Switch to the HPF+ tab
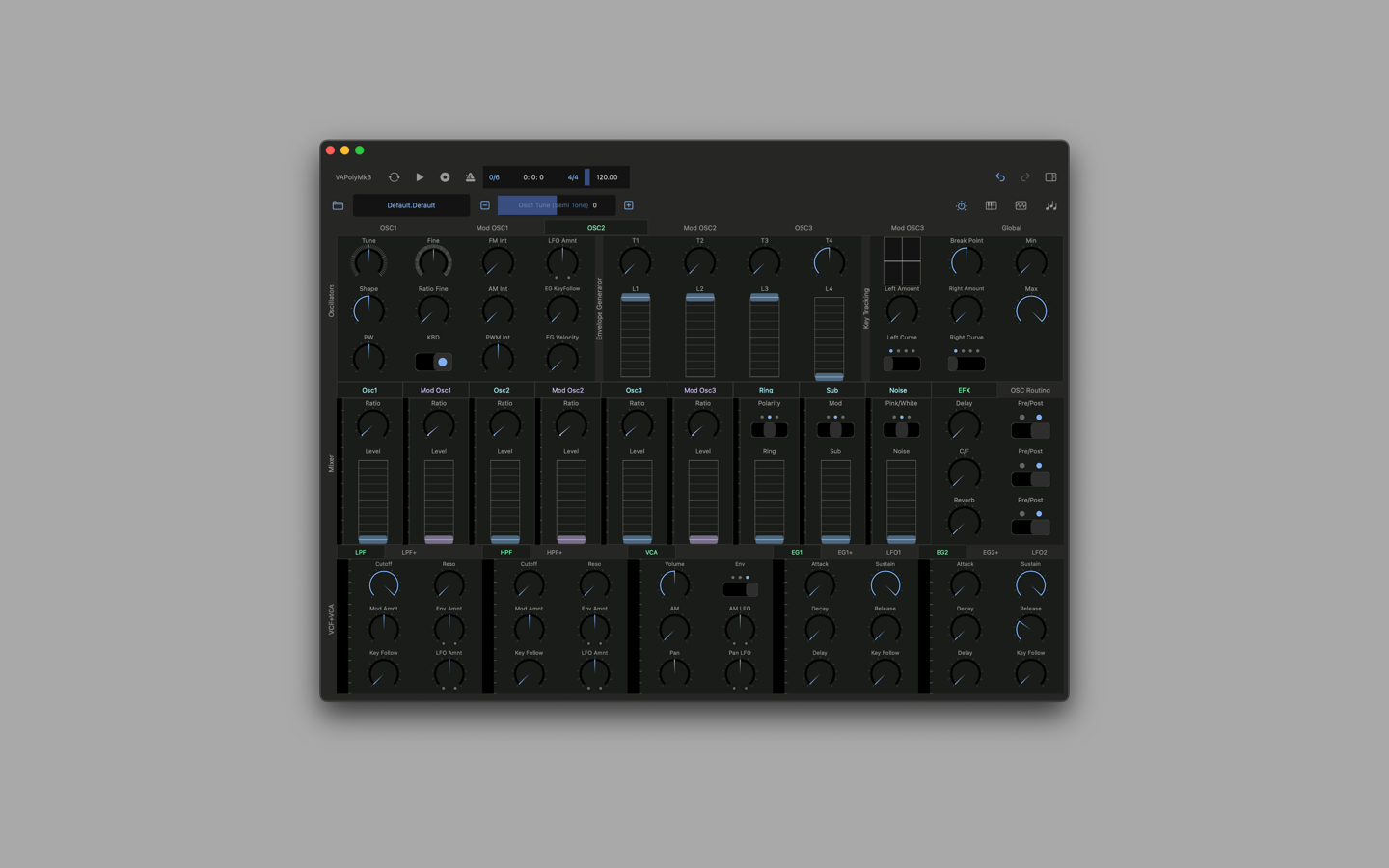The image size is (1389, 868). pos(555,553)
